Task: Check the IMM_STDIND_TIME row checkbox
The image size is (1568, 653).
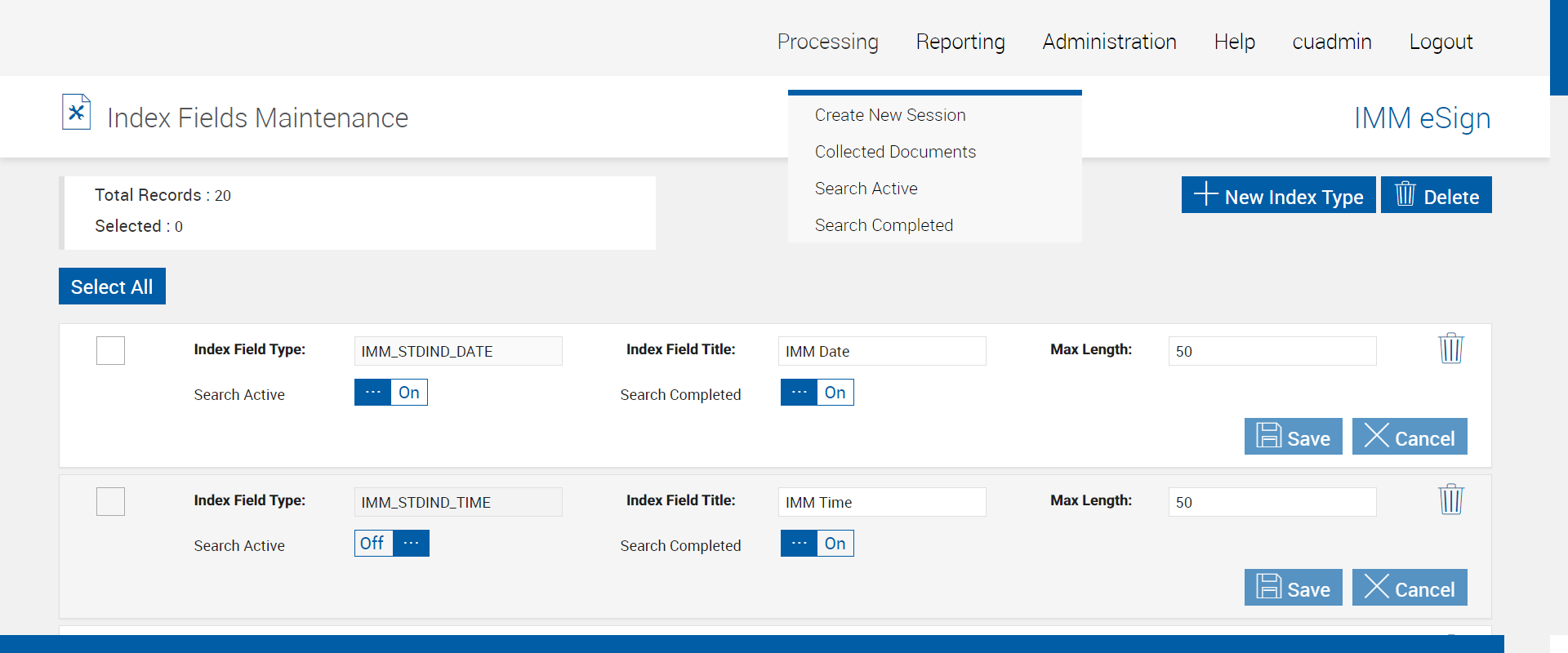Action: (x=110, y=502)
